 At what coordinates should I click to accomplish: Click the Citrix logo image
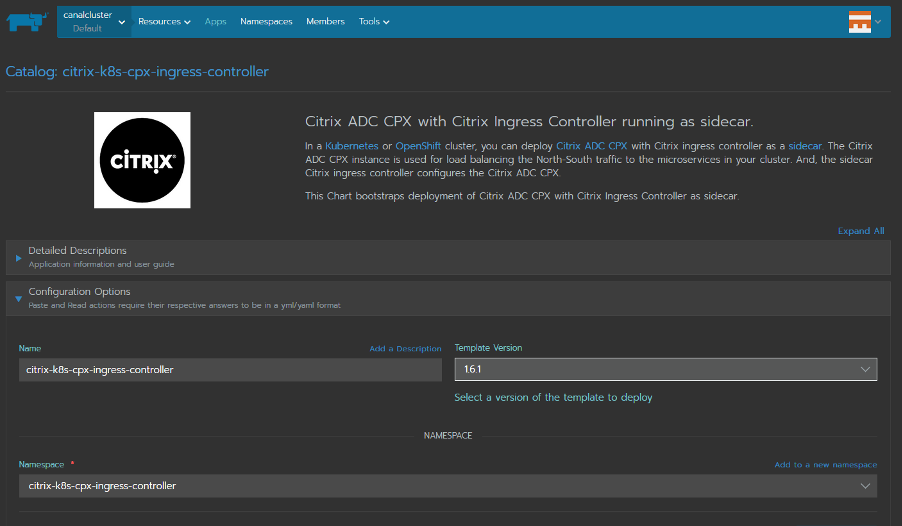pyautogui.click(x=142, y=160)
